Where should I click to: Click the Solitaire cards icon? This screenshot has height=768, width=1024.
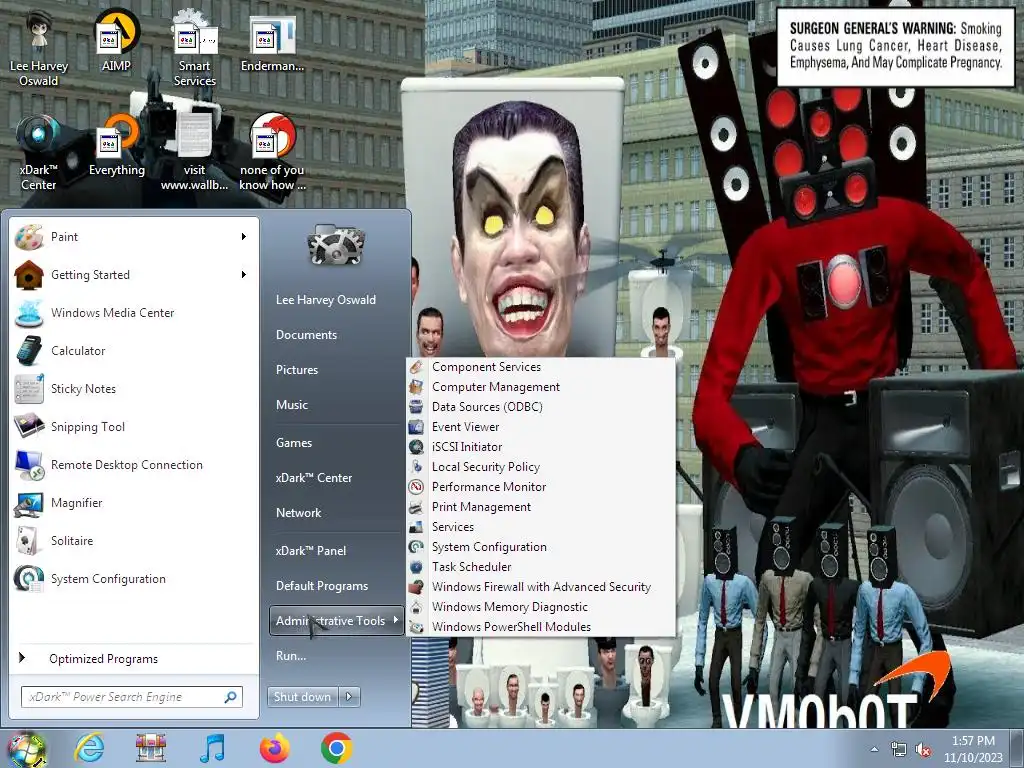29,541
